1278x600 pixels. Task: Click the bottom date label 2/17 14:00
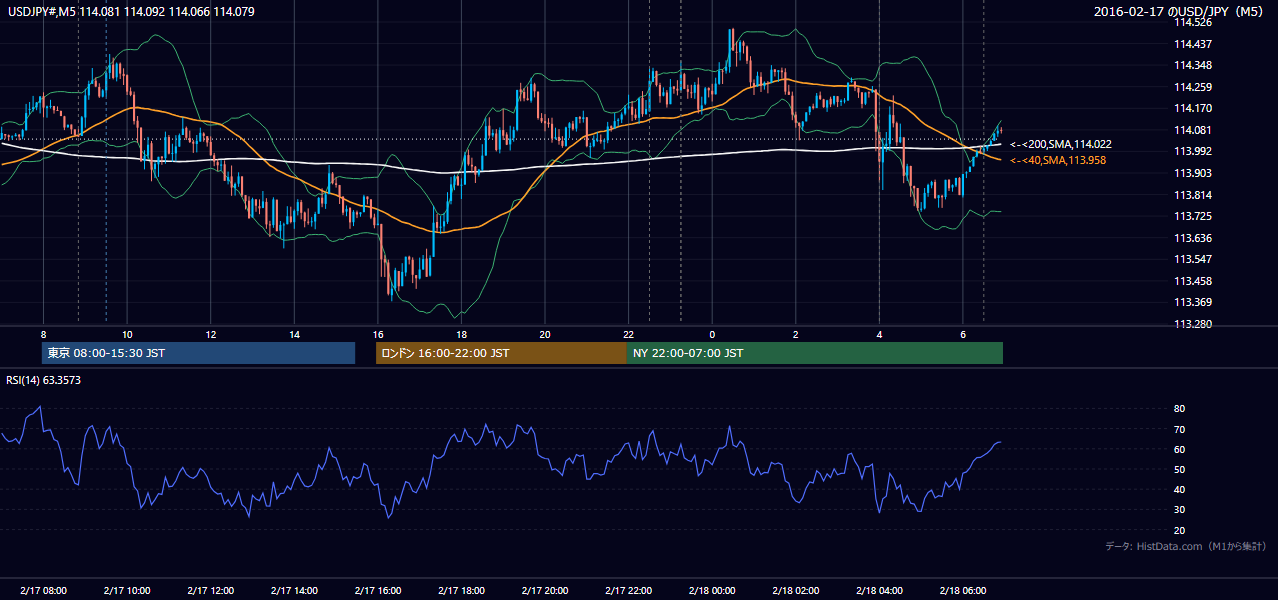(x=294, y=590)
